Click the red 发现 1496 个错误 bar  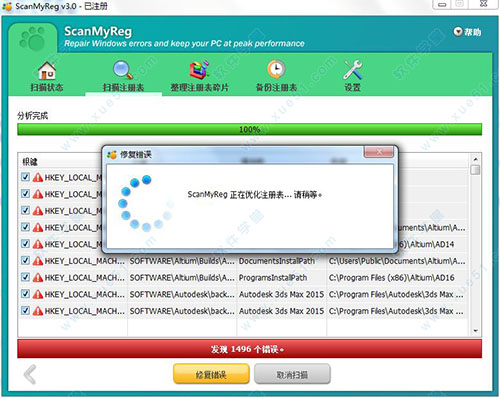pyautogui.click(x=249, y=349)
